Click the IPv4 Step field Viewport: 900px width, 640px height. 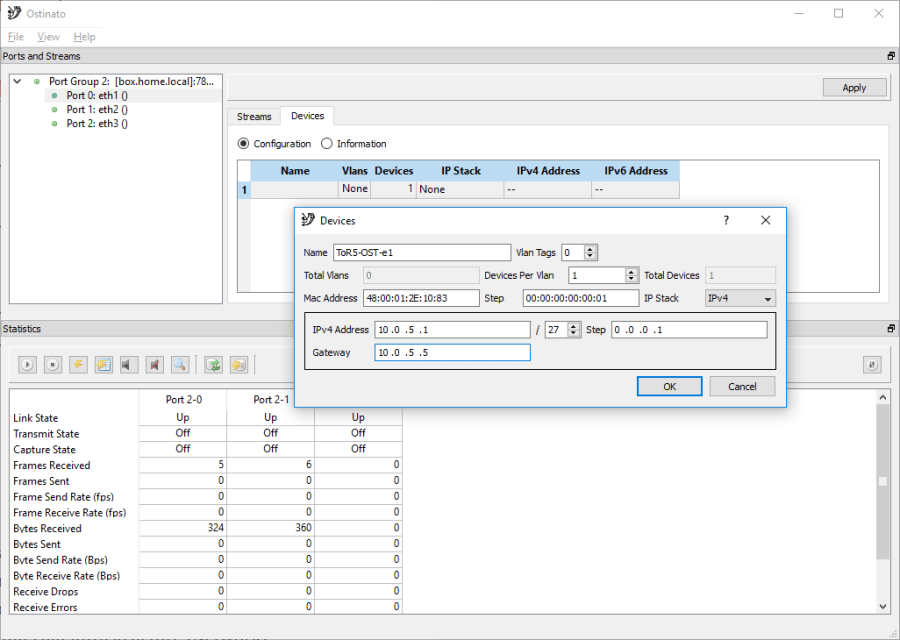pyautogui.click(x=689, y=329)
